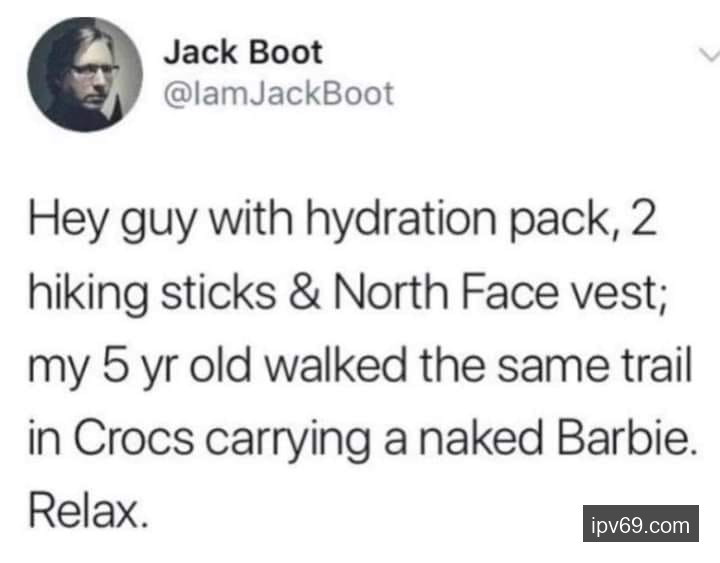This screenshot has width=720, height=563.
Task: Open Jack Boot's profile picture
Action: click(85, 74)
